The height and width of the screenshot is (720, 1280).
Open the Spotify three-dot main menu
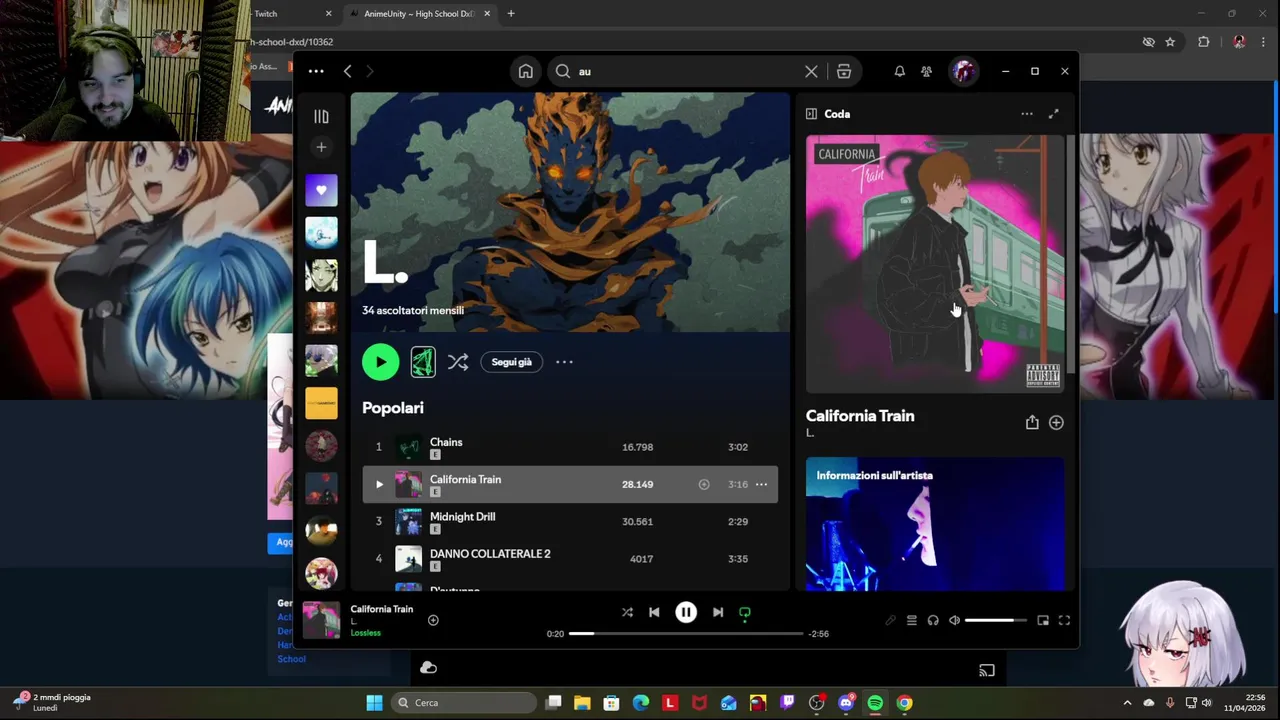coord(316,71)
